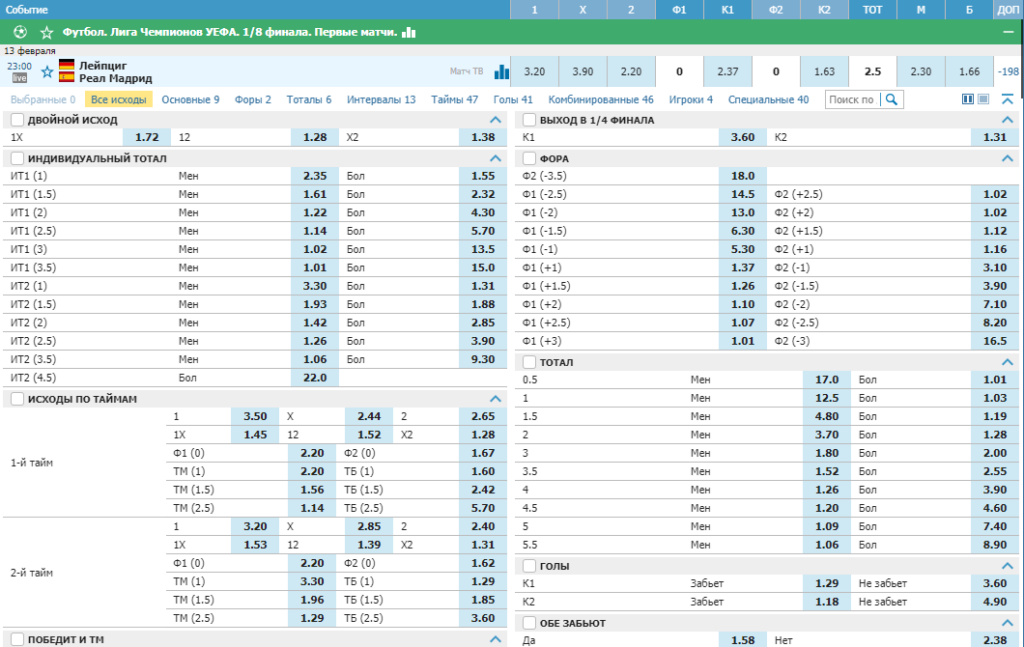1024x647 pixels.
Task: Select Ф2 (-3.5) odds 18.0
Action: 743,176
